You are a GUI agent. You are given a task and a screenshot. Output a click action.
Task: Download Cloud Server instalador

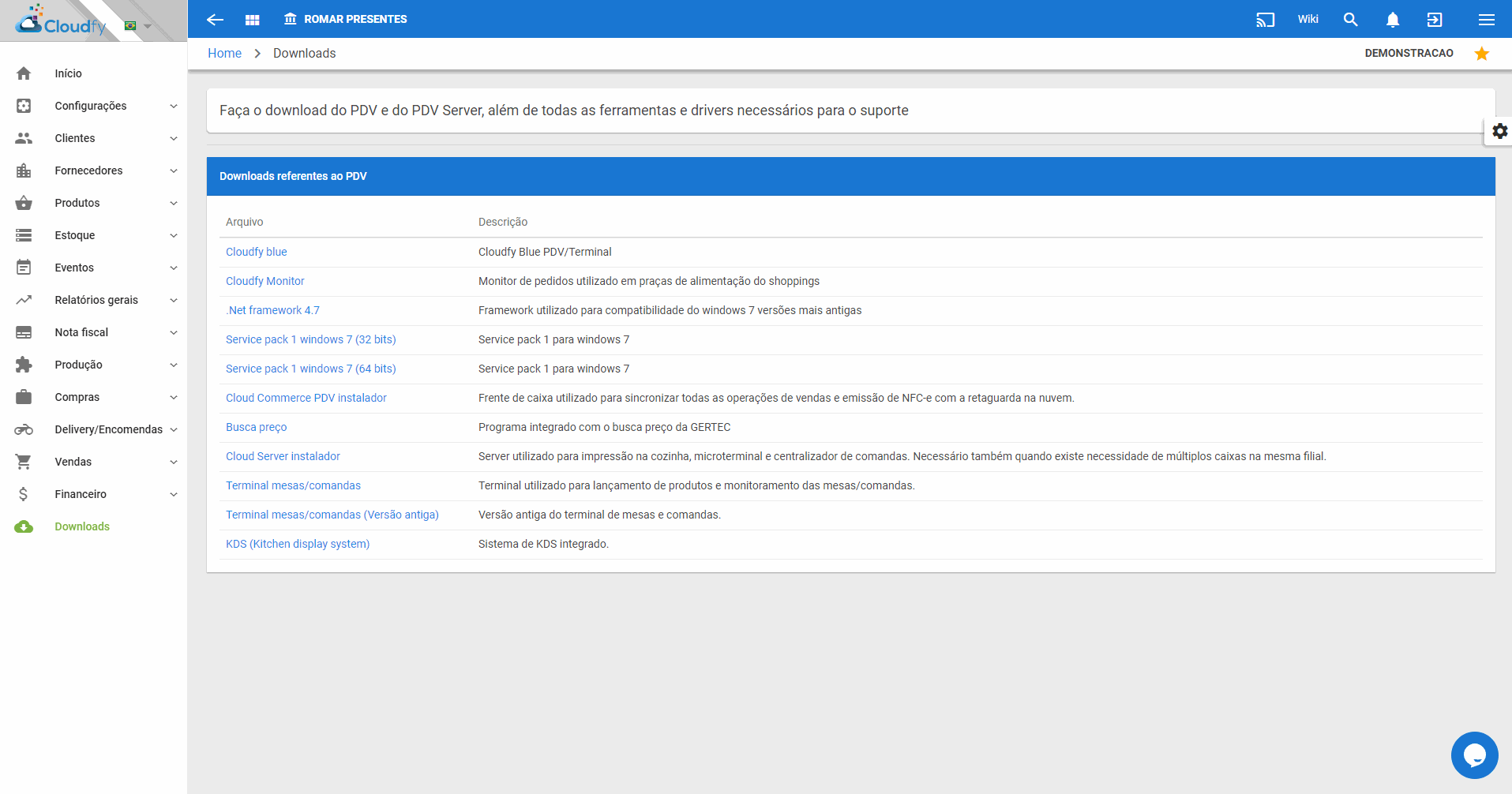tap(283, 456)
